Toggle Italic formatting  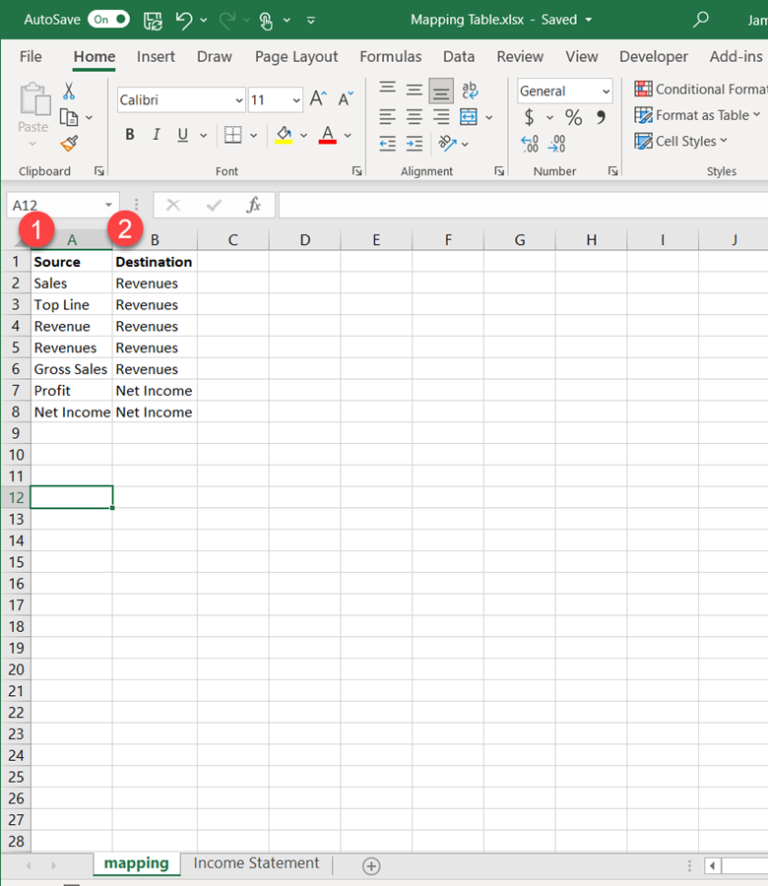click(x=156, y=135)
